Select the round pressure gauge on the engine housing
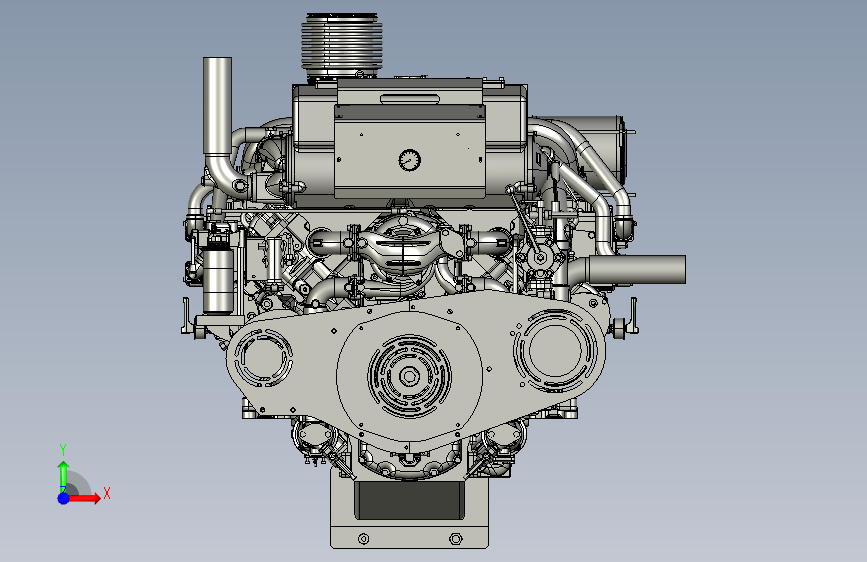The image size is (867, 562). coord(409,160)
